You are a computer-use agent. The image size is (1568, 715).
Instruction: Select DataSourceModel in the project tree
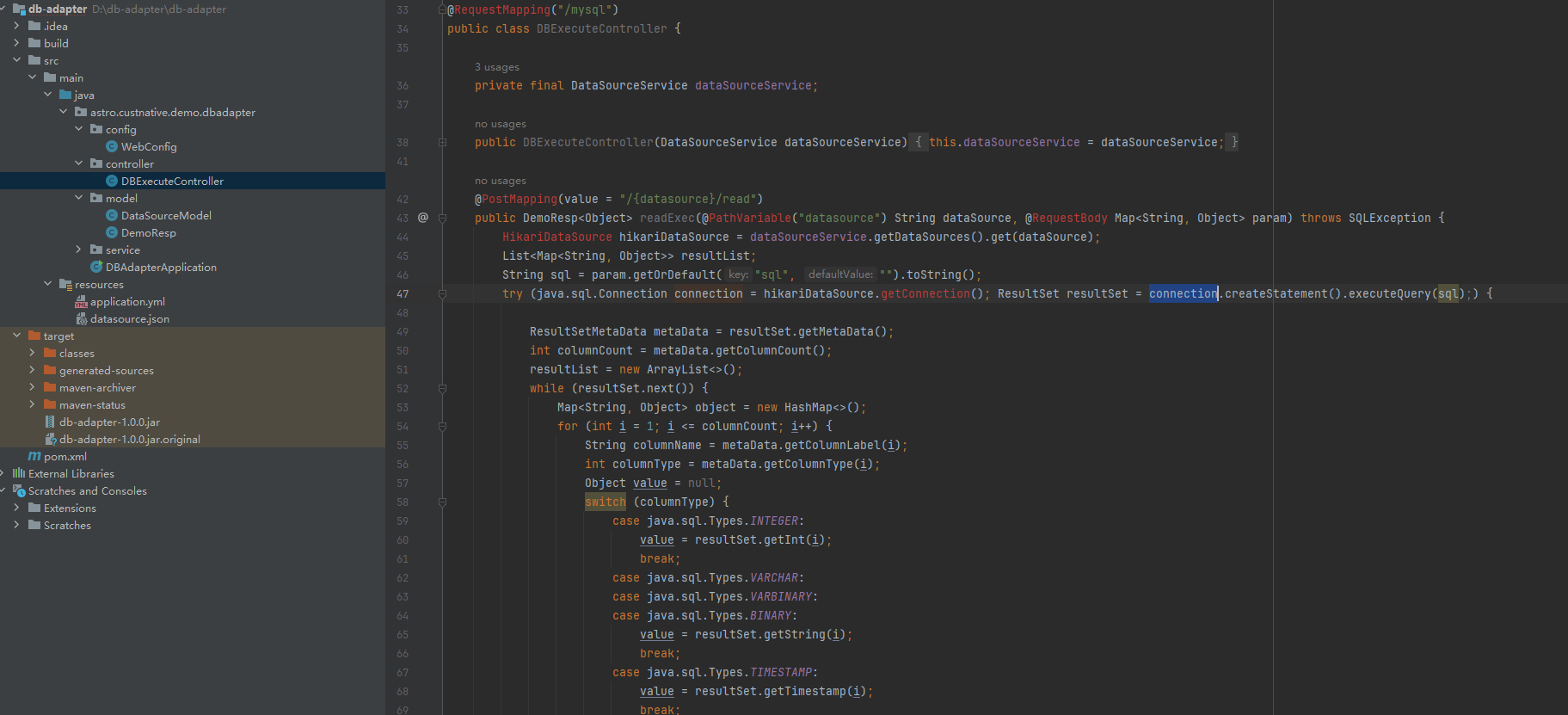166,216
